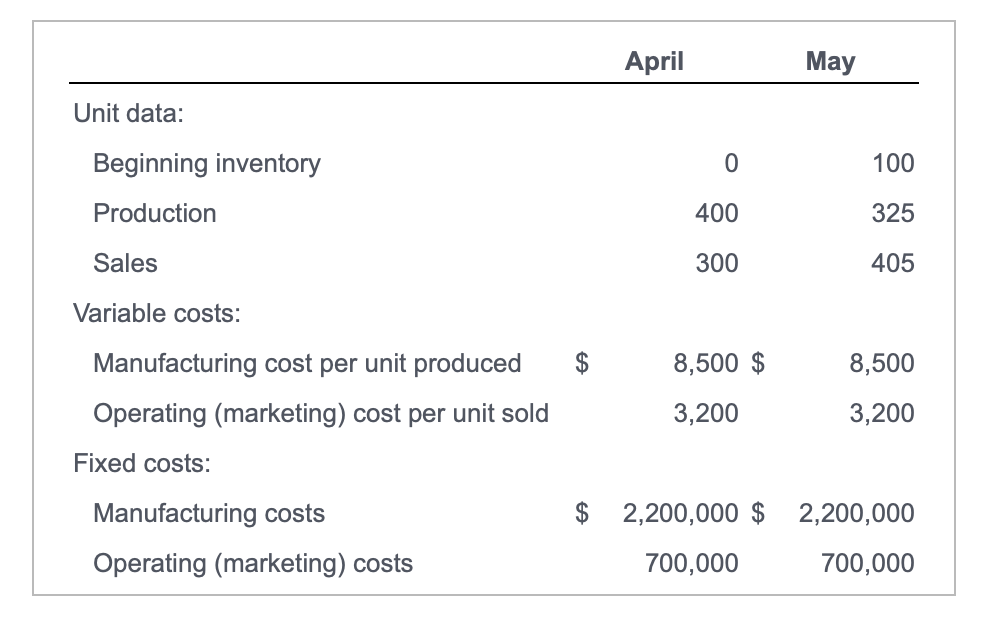Click the April column header
Image resolution: width=984 pixels, height=624 pixels.
click(x=655, y=61)
